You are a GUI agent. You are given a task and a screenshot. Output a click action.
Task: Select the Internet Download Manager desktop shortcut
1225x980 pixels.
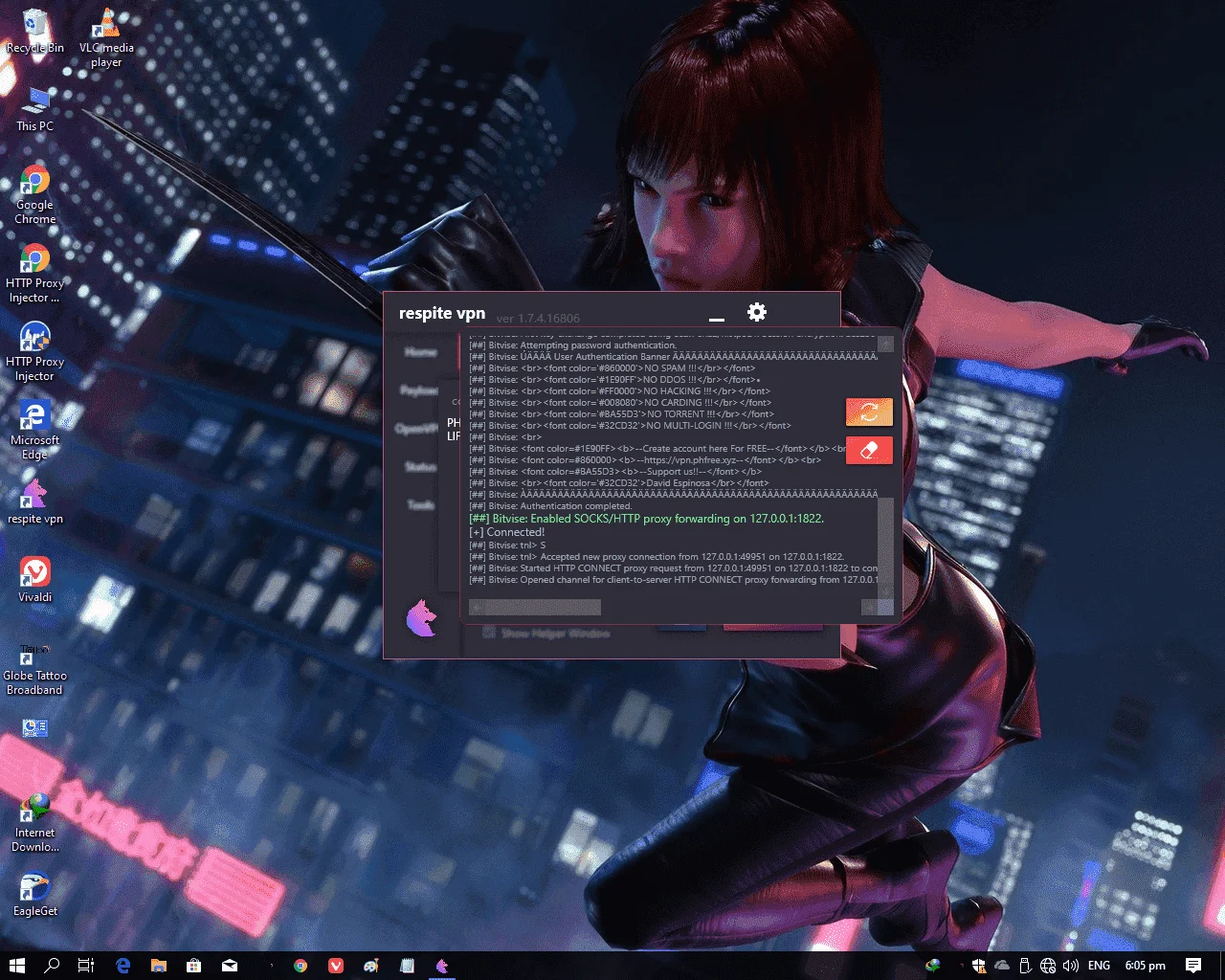pyautogui.click(x=35, y=823)
